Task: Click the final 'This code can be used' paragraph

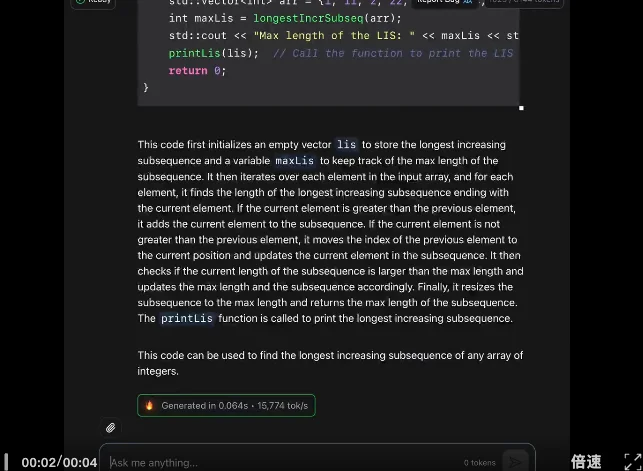Action: click(330, 363)
